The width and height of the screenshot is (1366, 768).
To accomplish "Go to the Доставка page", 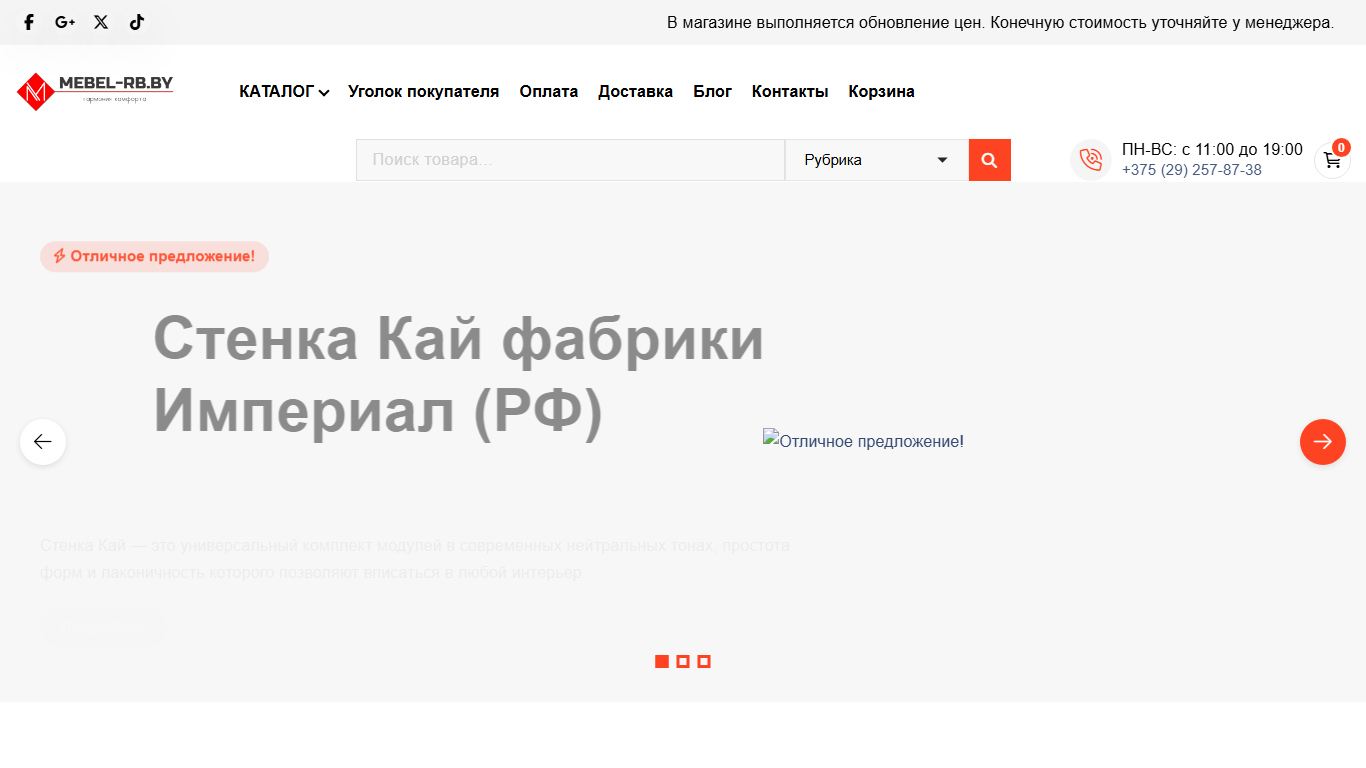I will [x=636, y=92].
